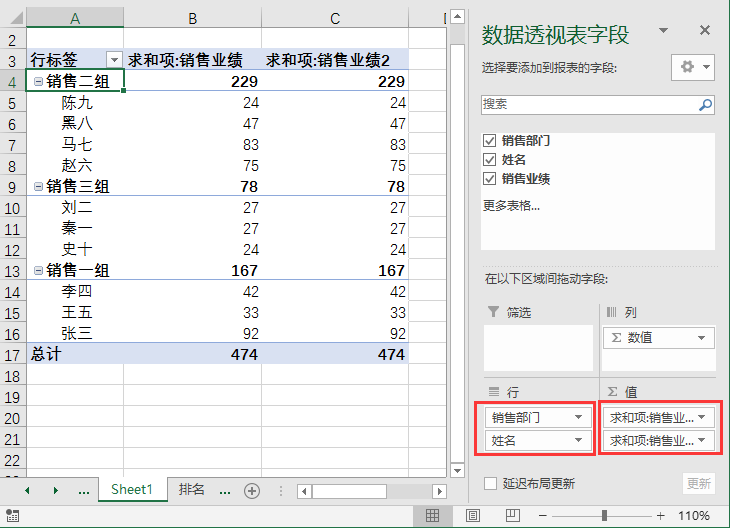The height and width of the screenshot is (528, 730).
Task: Open the 更多表格... link
Action: pos(511,205)
